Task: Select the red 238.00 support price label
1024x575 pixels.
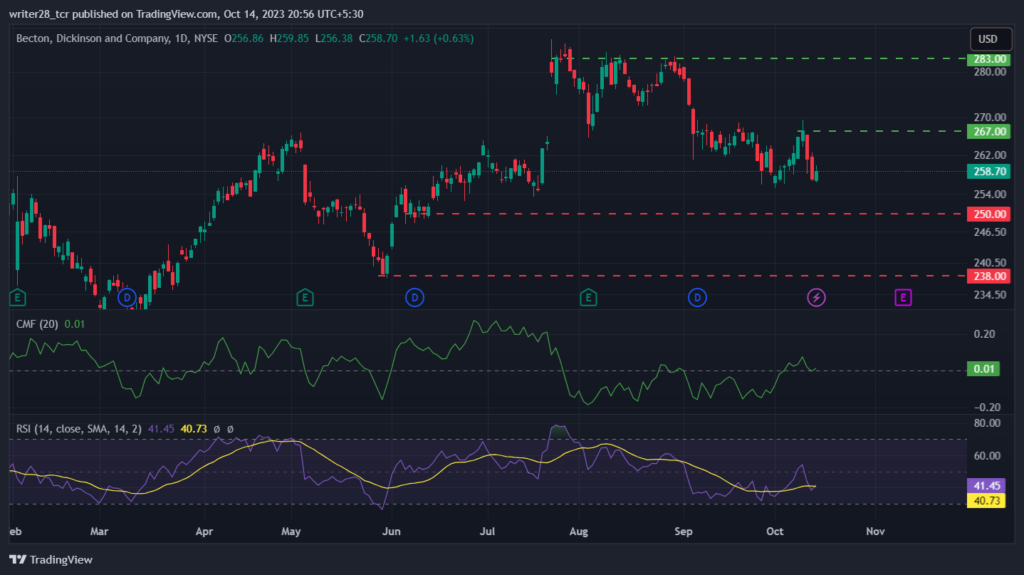Action: (x=989, y=276)
